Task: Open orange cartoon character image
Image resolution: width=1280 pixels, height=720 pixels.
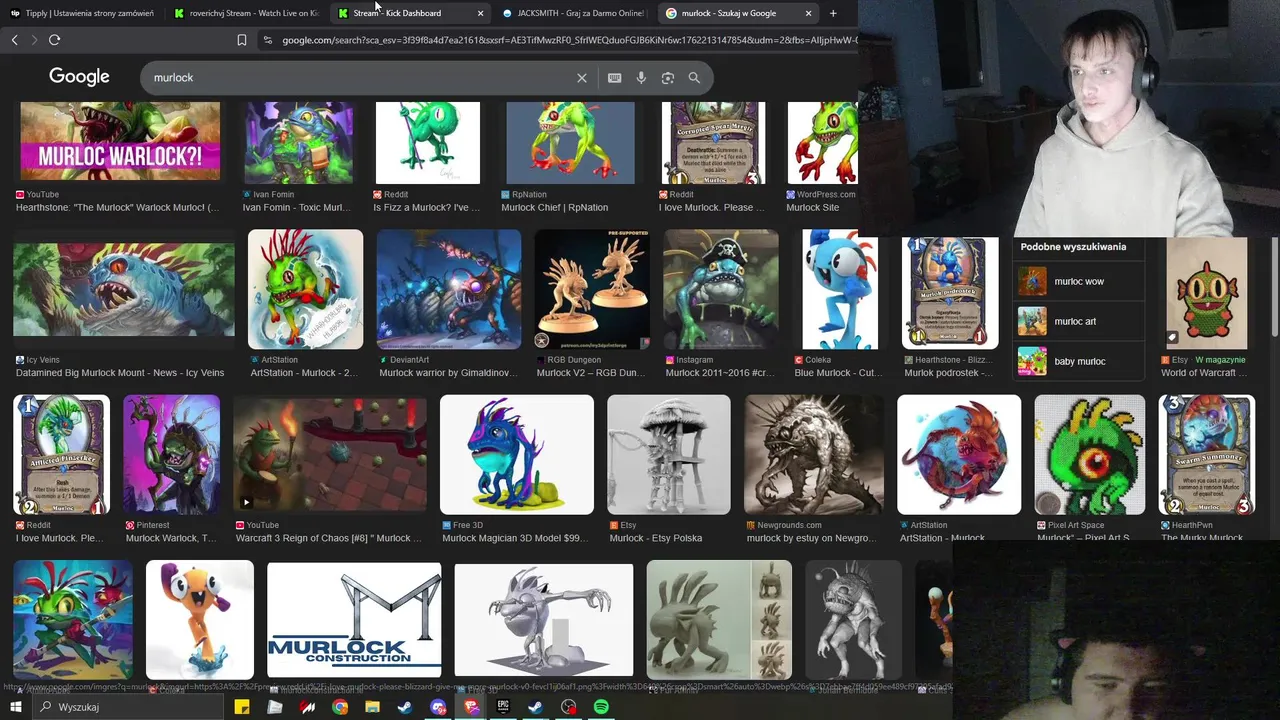Action: (200, 620)
